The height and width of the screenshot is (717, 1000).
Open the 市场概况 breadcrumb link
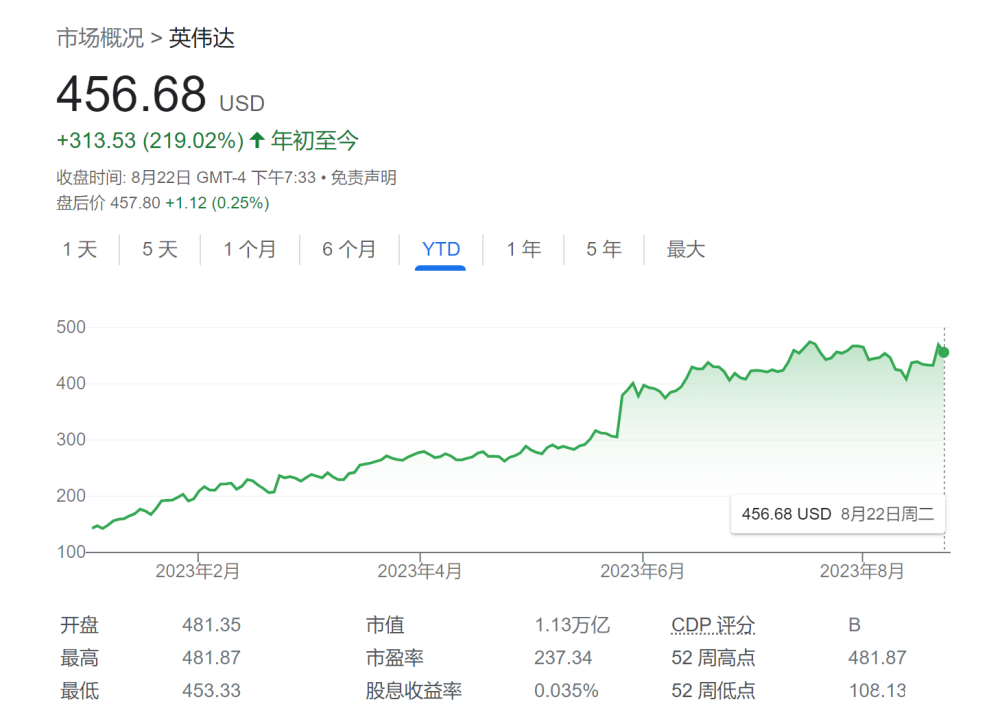click(100, 38)
